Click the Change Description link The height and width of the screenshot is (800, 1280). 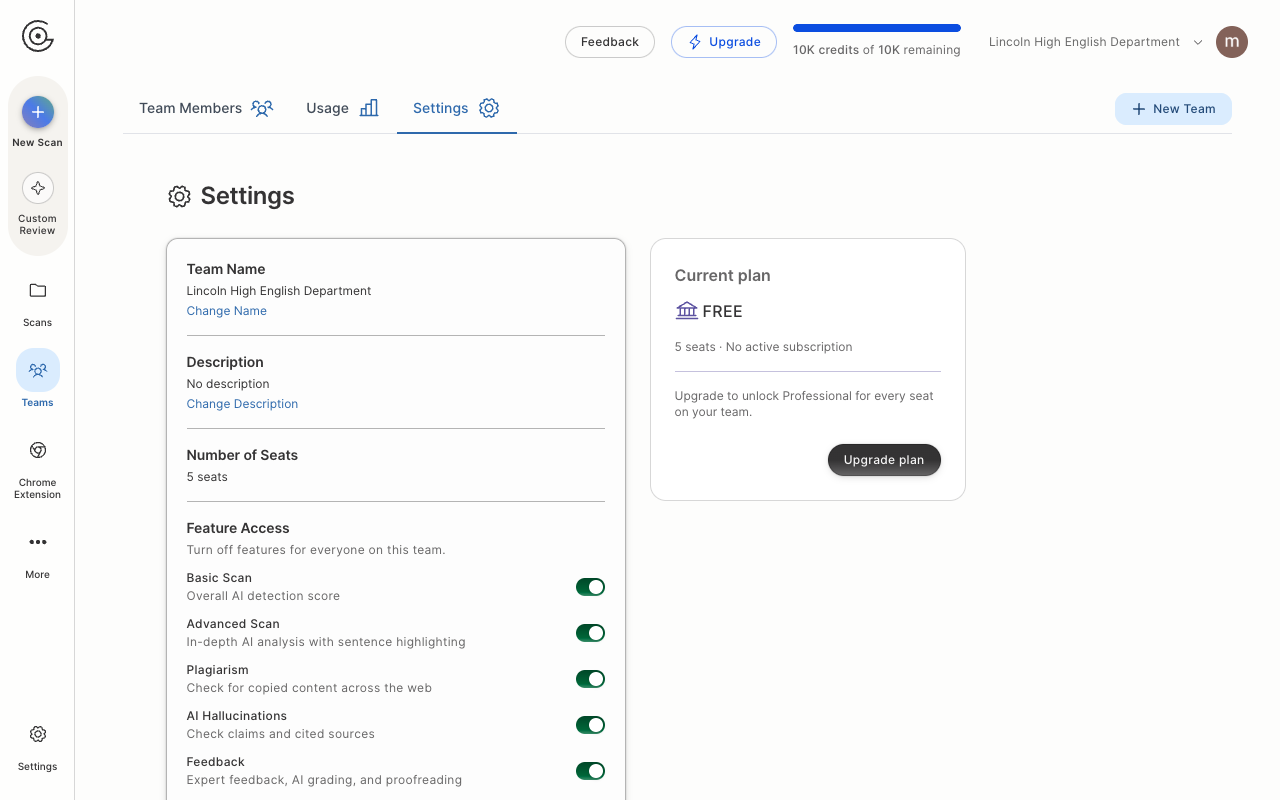(242, 404)
